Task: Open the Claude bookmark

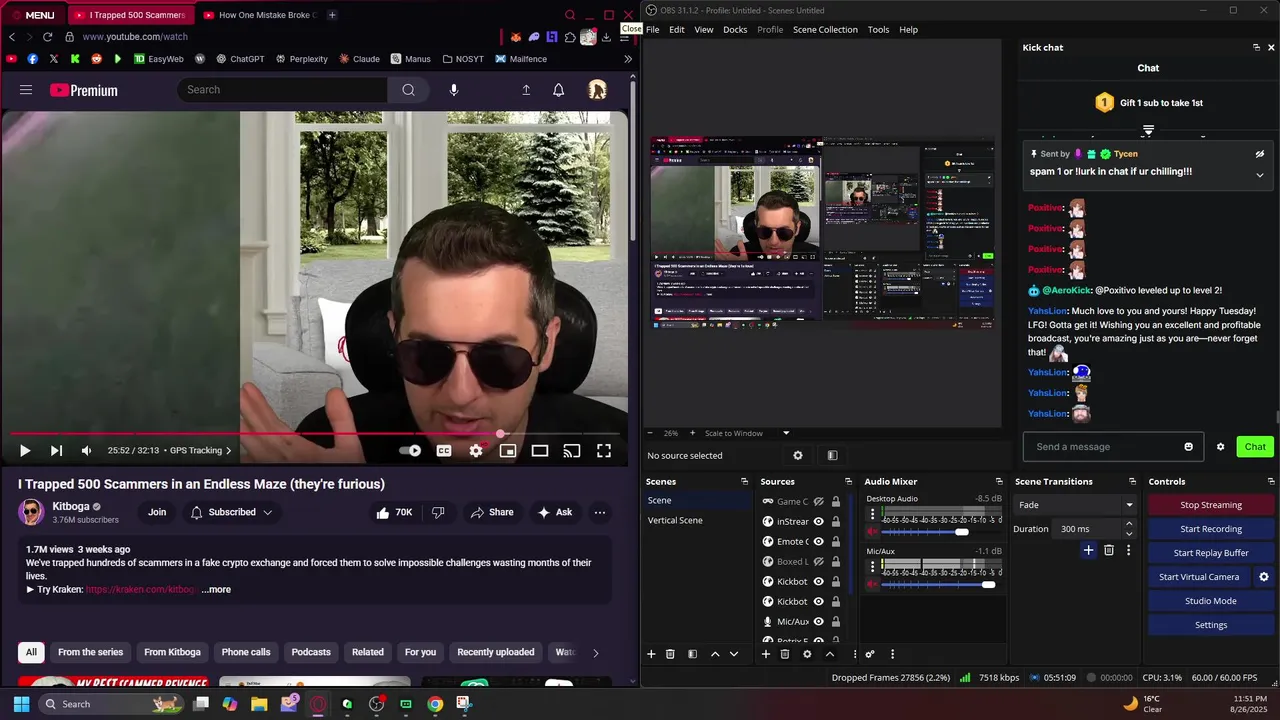Action: (x=359, y=59)
